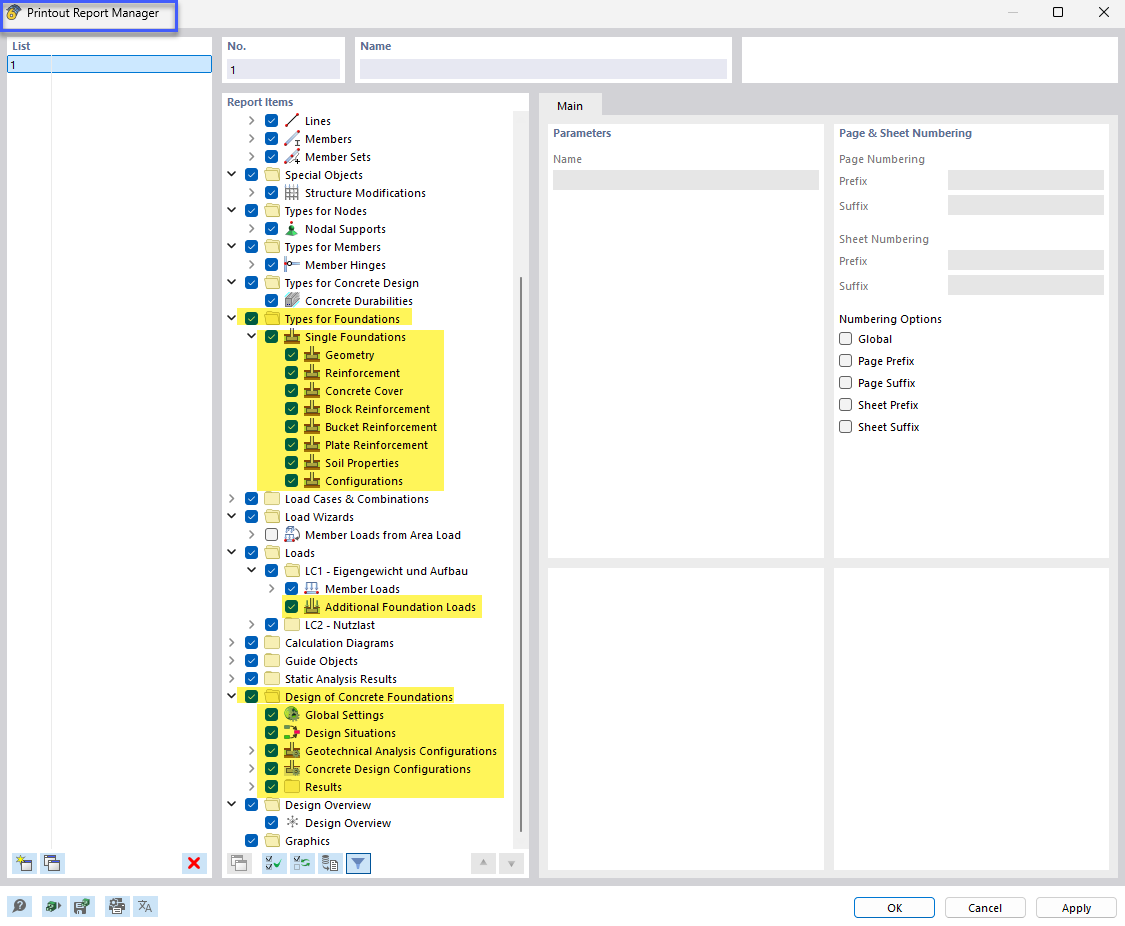
Task: Click the new printout report icon under List
Action: point(22,863)
